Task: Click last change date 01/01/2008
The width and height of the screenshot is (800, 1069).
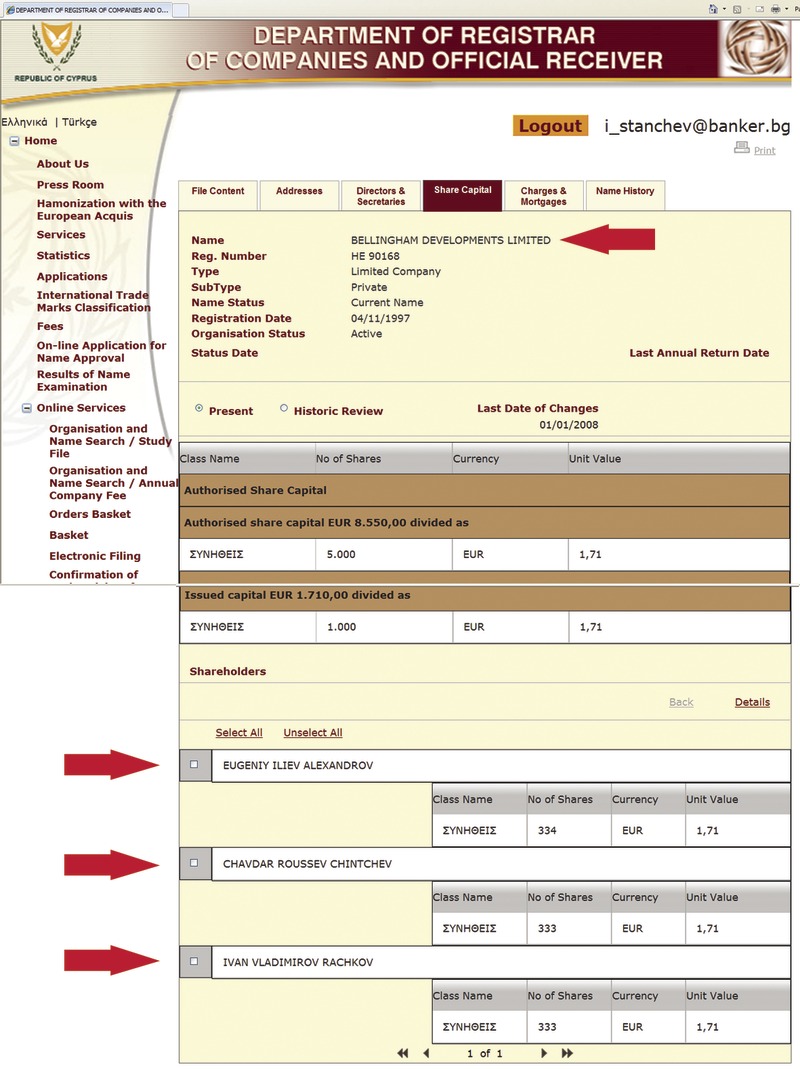Action: click(569, 425)
